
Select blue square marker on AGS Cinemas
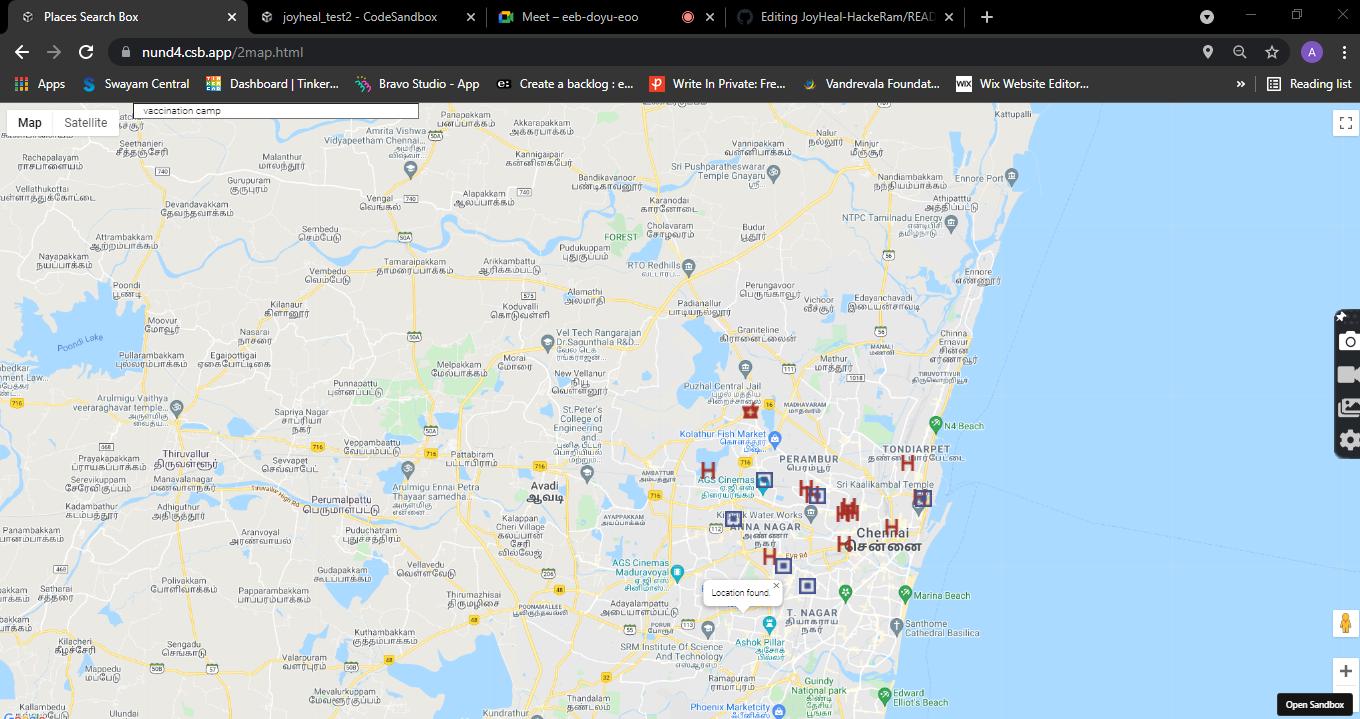764,481
